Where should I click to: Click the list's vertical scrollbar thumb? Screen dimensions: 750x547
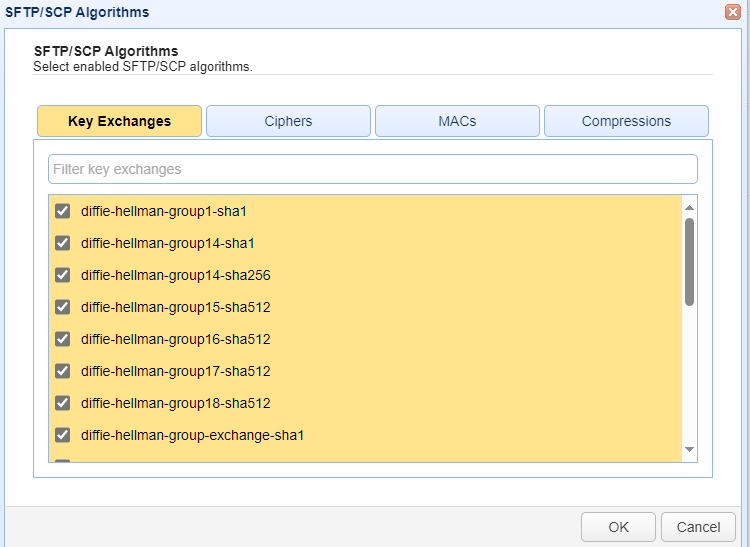(x=689, y=260)
